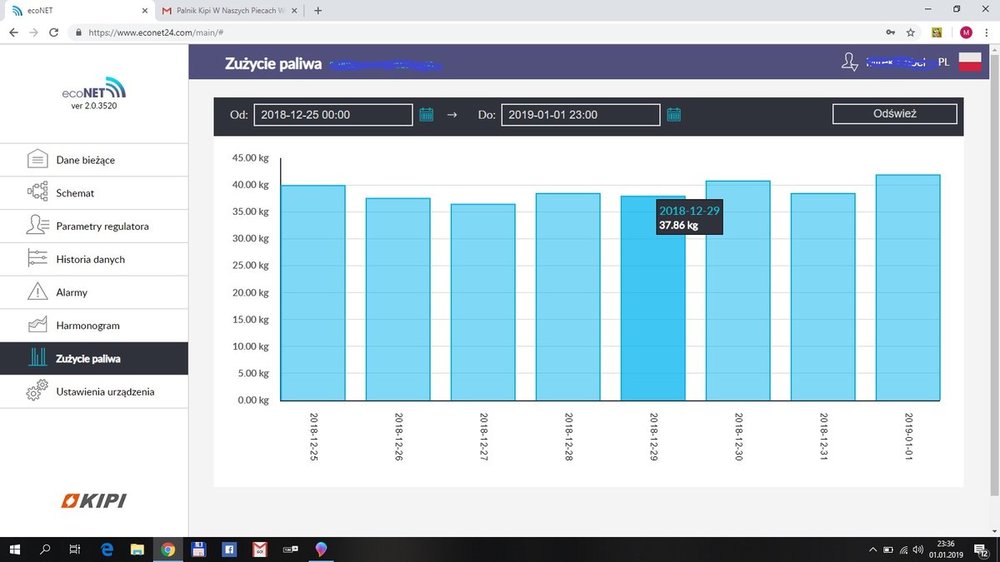This screenshot has height=562, width=1000.
Task: Click the Od start date field
Action: point(332,115)
